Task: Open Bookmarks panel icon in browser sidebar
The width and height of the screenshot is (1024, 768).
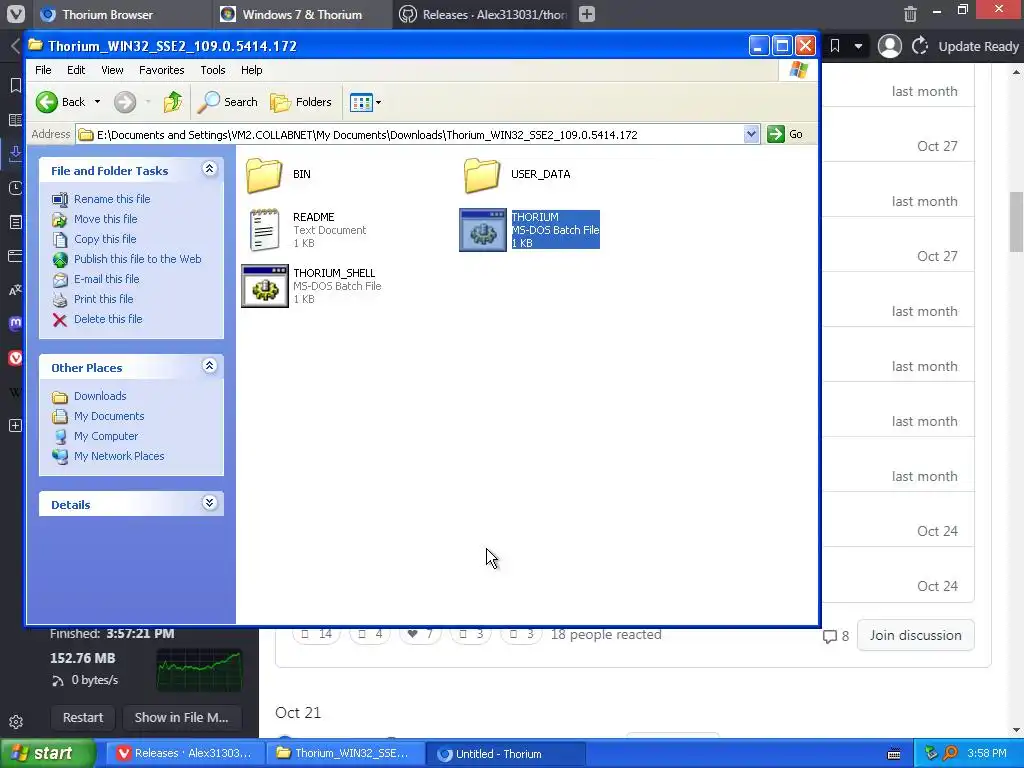Action: pos(15,86)
